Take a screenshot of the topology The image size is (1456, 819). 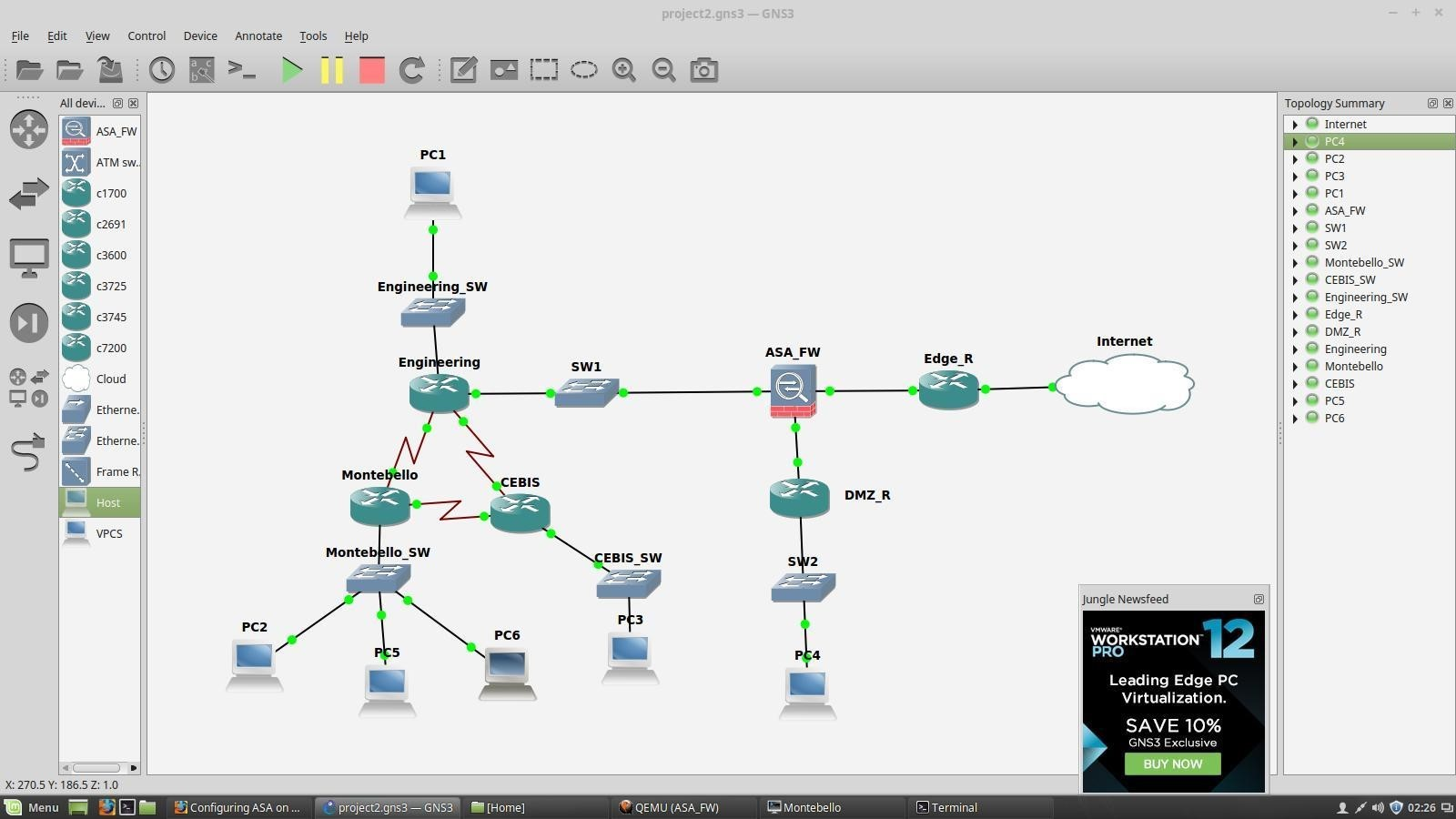(703, 69)
